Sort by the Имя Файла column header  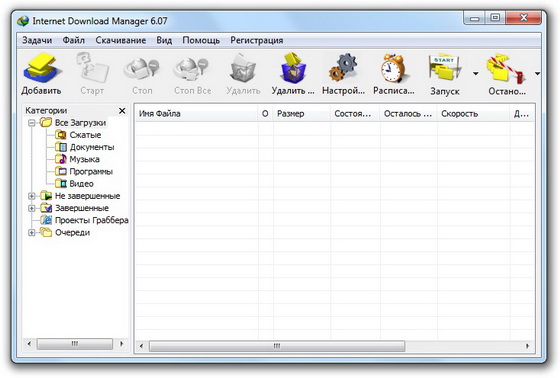point(196,114)
